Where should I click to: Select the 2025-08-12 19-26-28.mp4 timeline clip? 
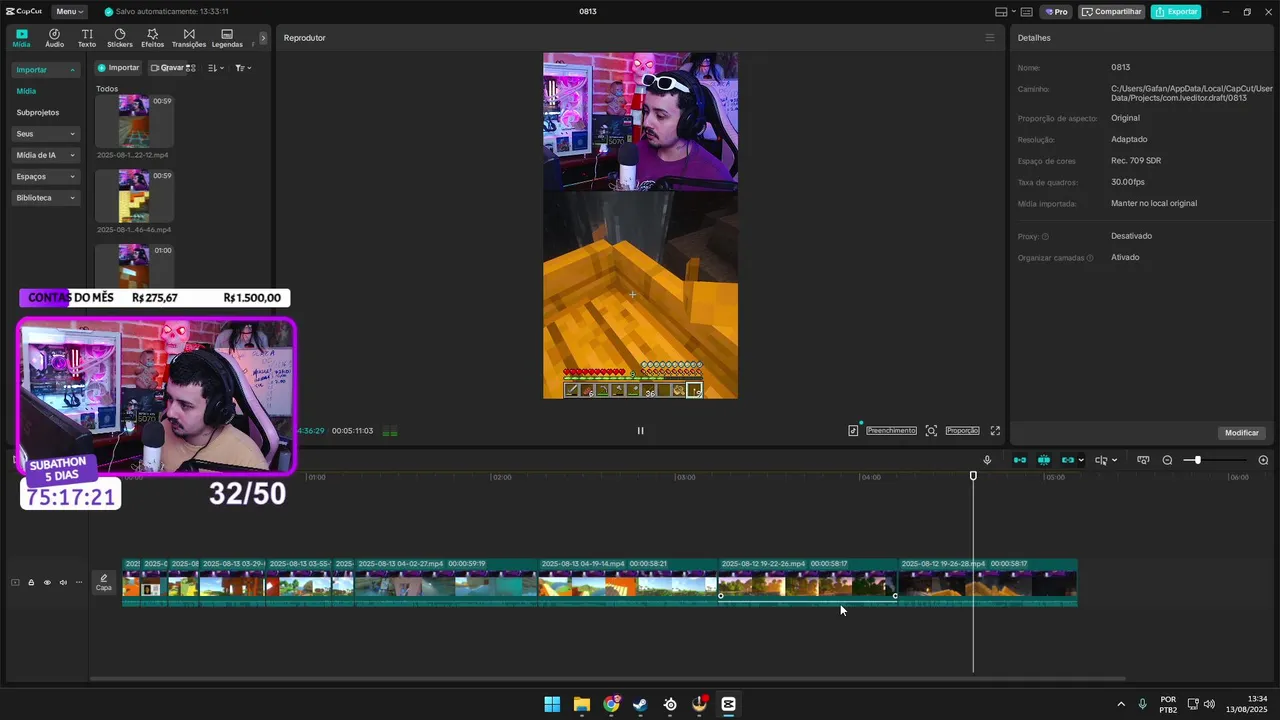987,583
